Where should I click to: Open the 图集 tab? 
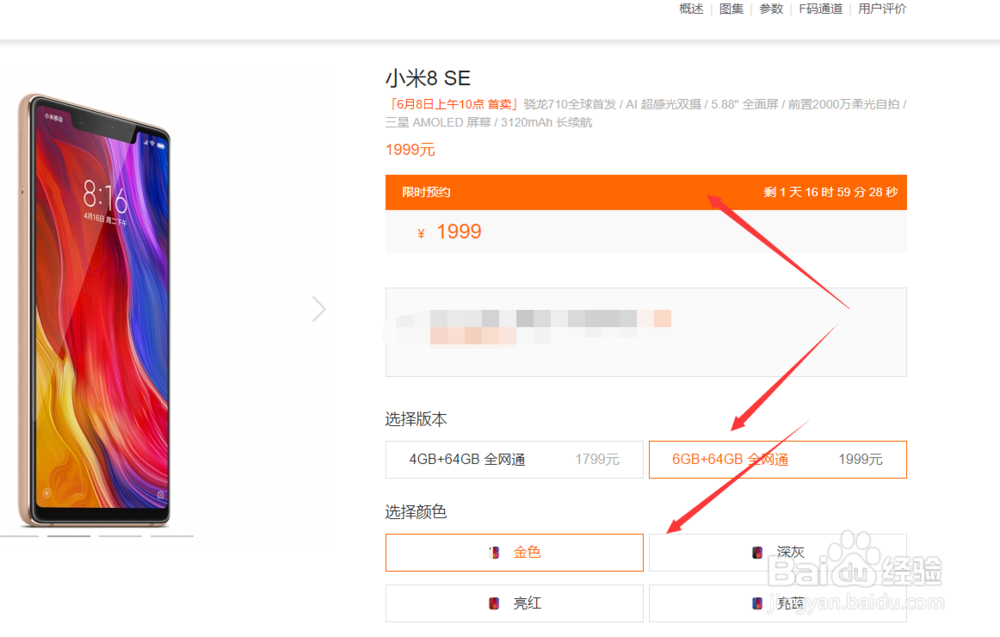731,9
